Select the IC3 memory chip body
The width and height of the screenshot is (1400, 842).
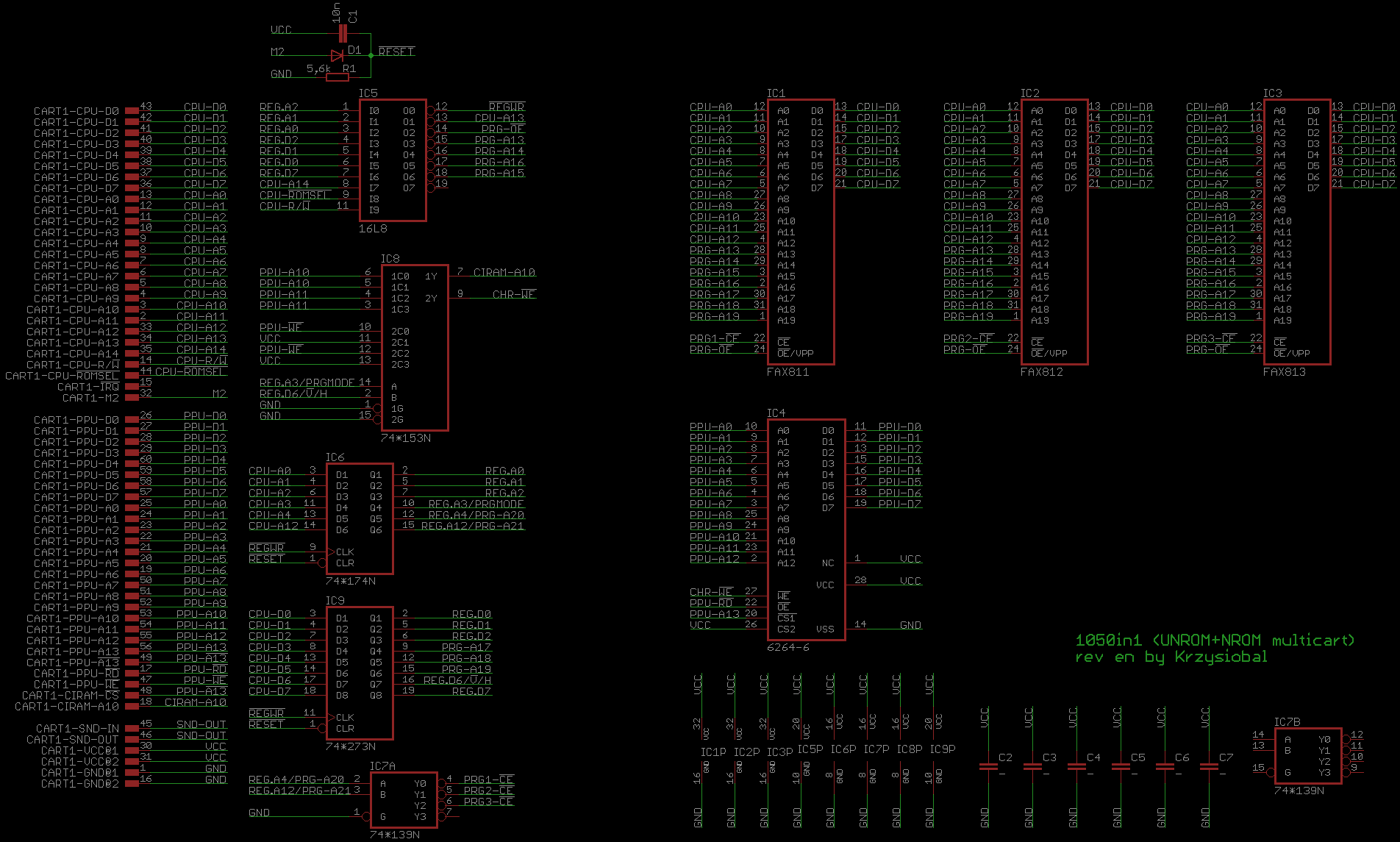click(1297, 232)
